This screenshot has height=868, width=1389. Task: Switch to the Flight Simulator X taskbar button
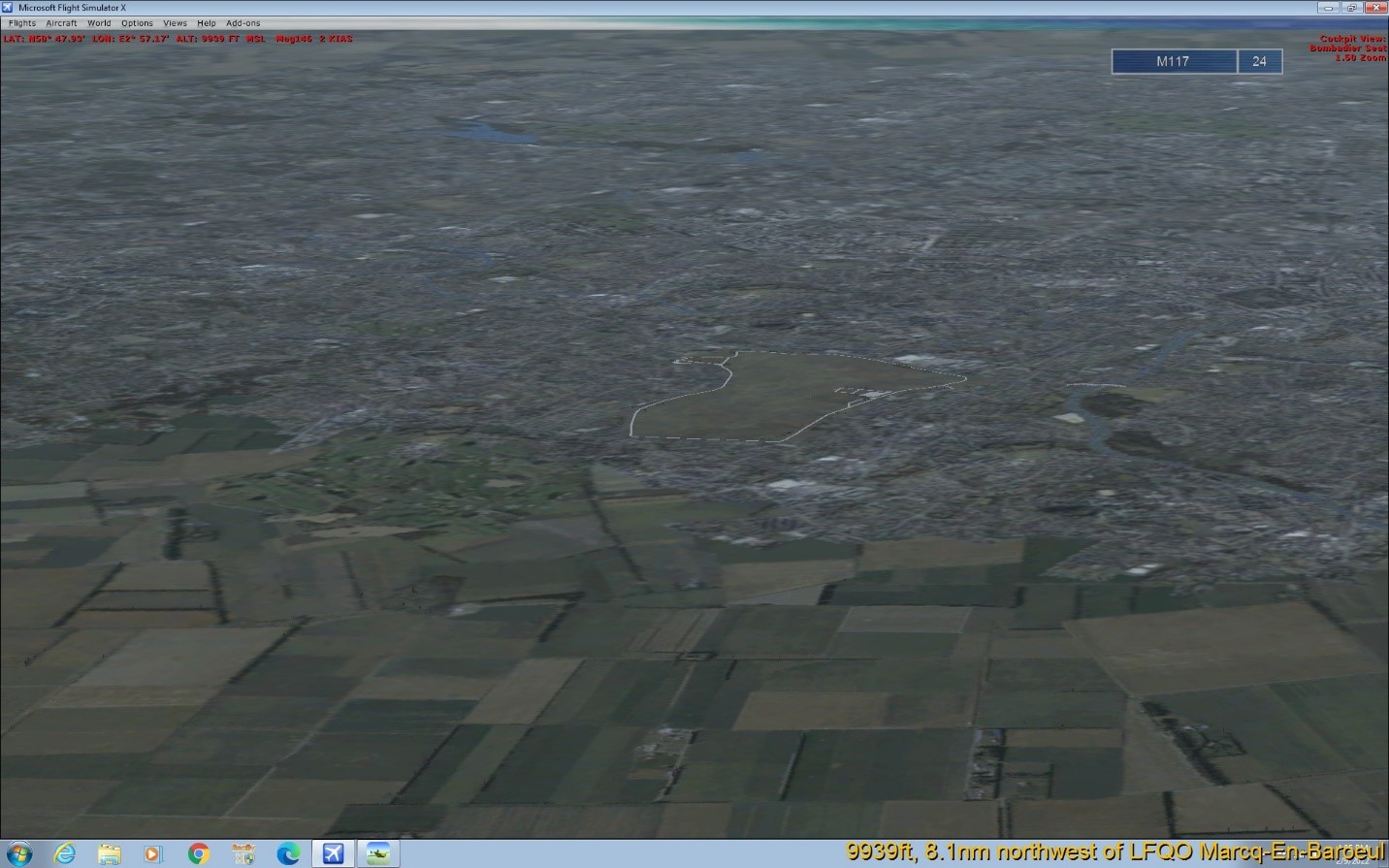pyautogui.click(x=333, y=853)
